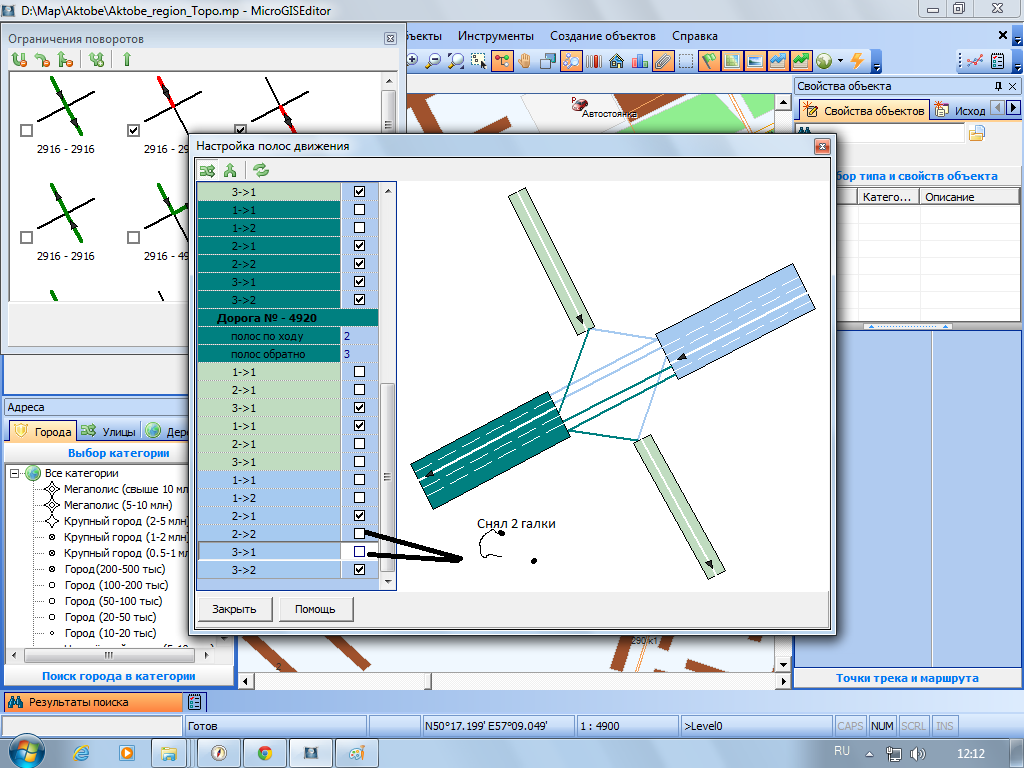Select the zoom out magnifier tool
1024x768 pixels.
[433, 60]
